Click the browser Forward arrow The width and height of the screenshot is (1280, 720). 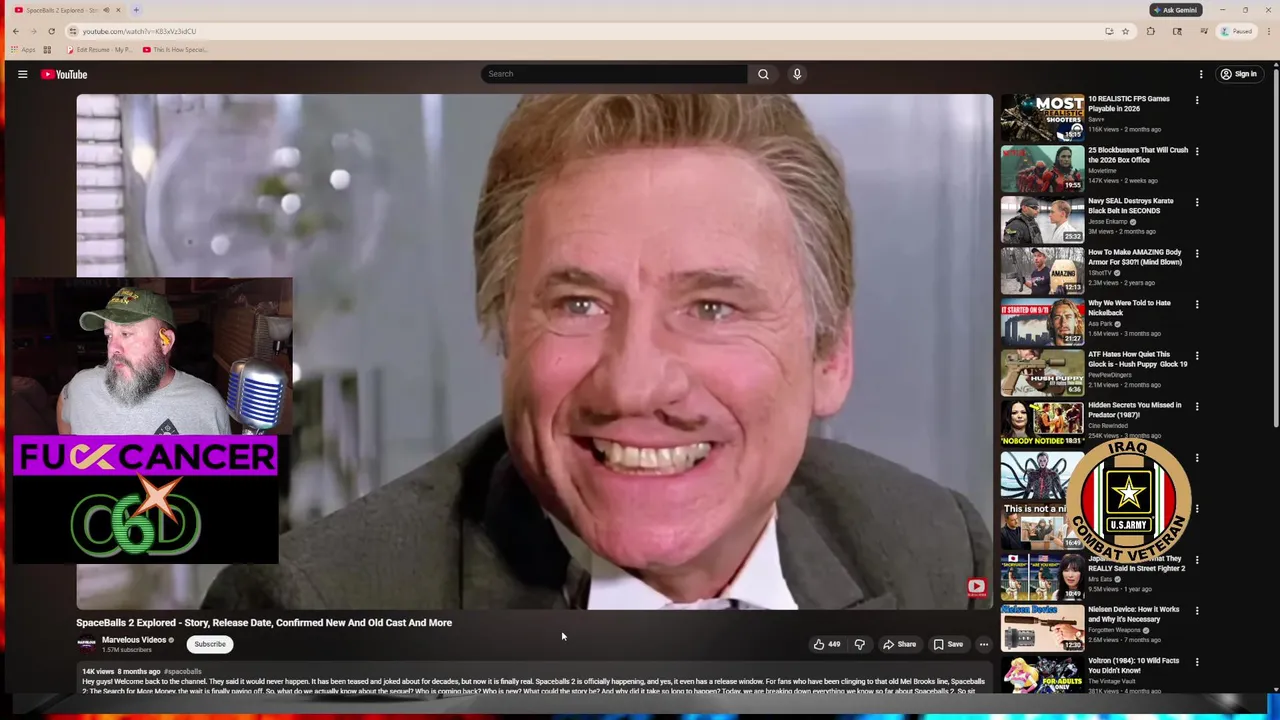33,31
